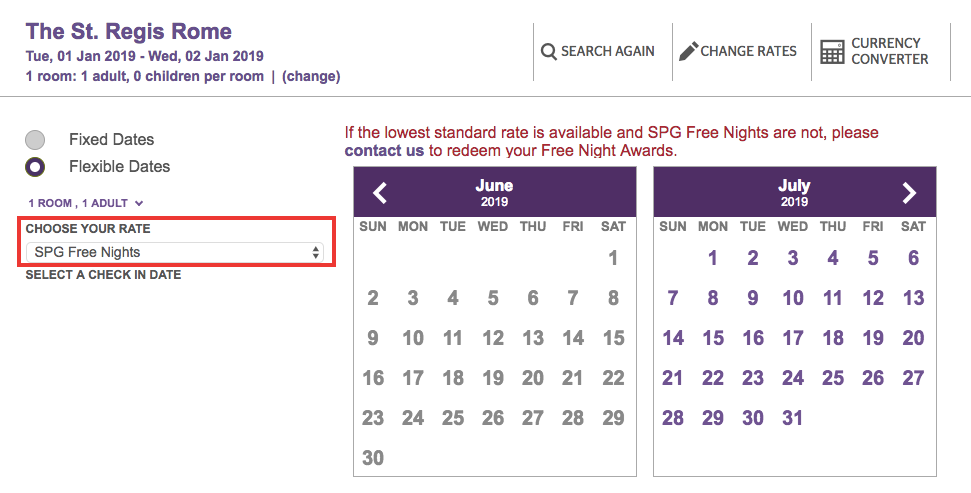Click the pencil Change Rates icon
Viewport: 971px width, 493px height.
pos(688,51)
